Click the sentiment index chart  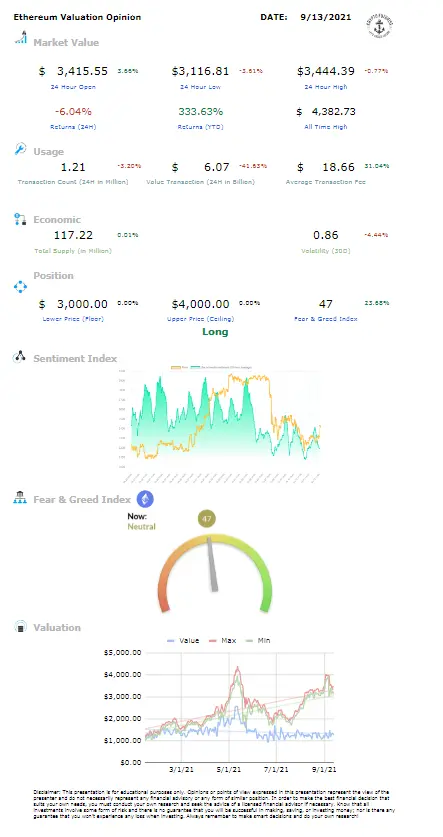pyautogui.click(x=221, y=423)
